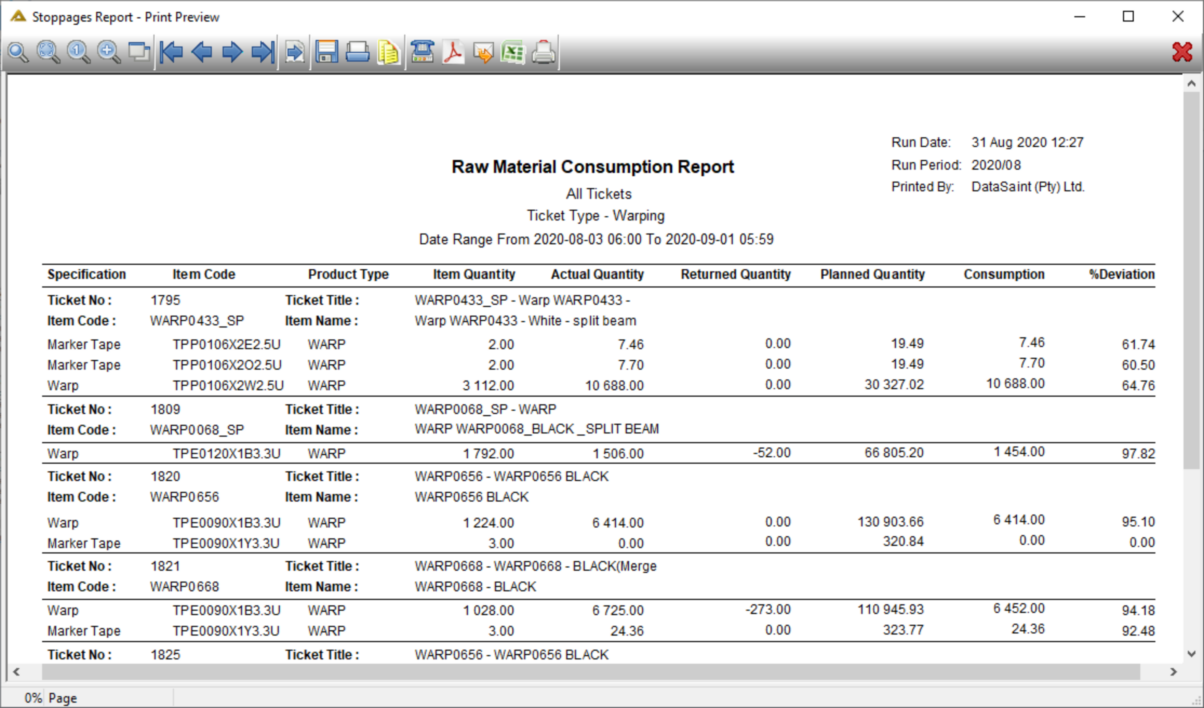The height and width of the screenshot is (708, 1204).
Task: Go to the next page arrow
Action: 232,52
